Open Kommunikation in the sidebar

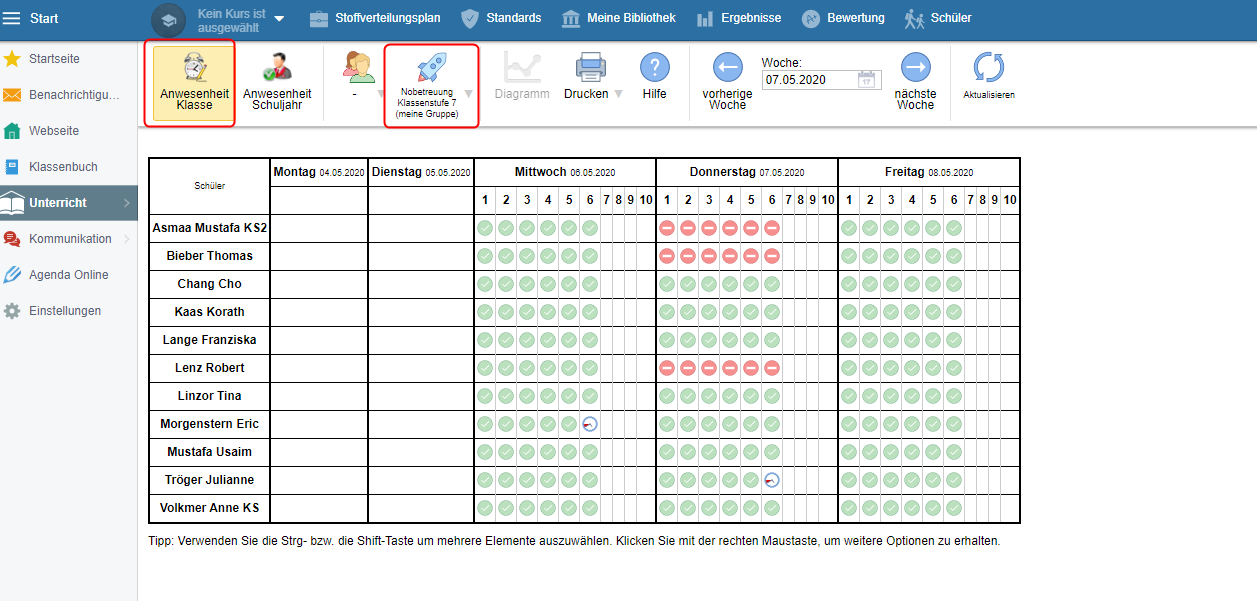(x=68, y=239)
